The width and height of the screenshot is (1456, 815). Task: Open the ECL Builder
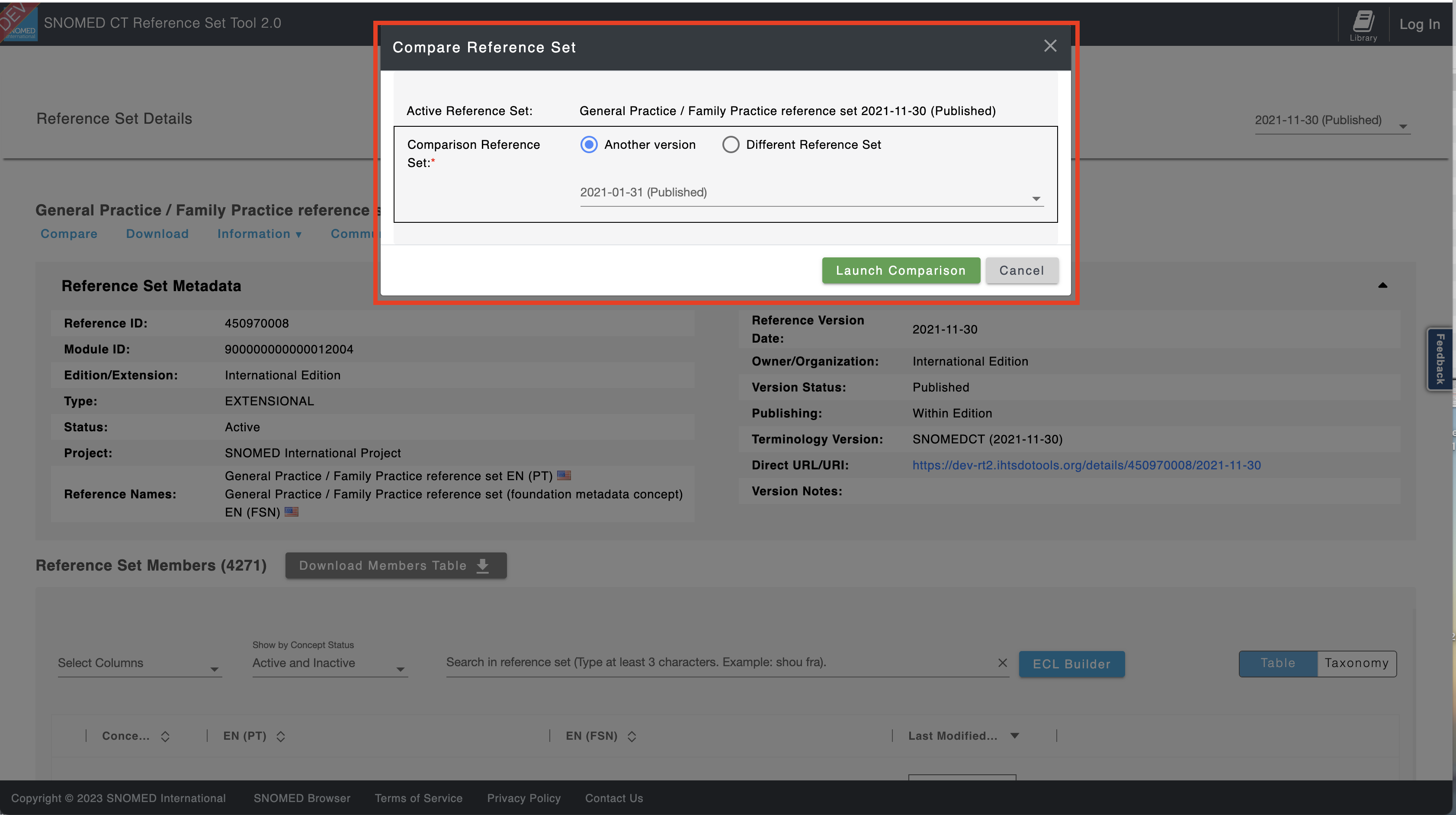[1071, 664]
